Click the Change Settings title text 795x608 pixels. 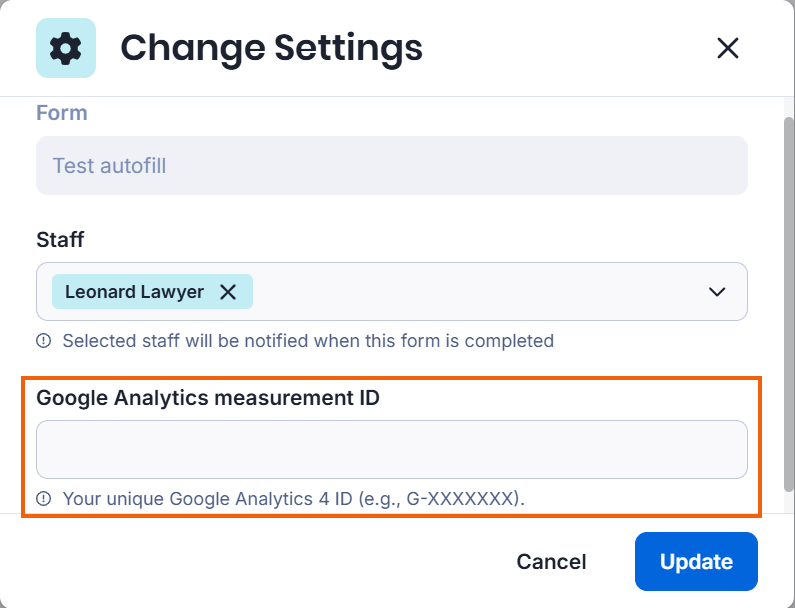click(x=271, y=48)
